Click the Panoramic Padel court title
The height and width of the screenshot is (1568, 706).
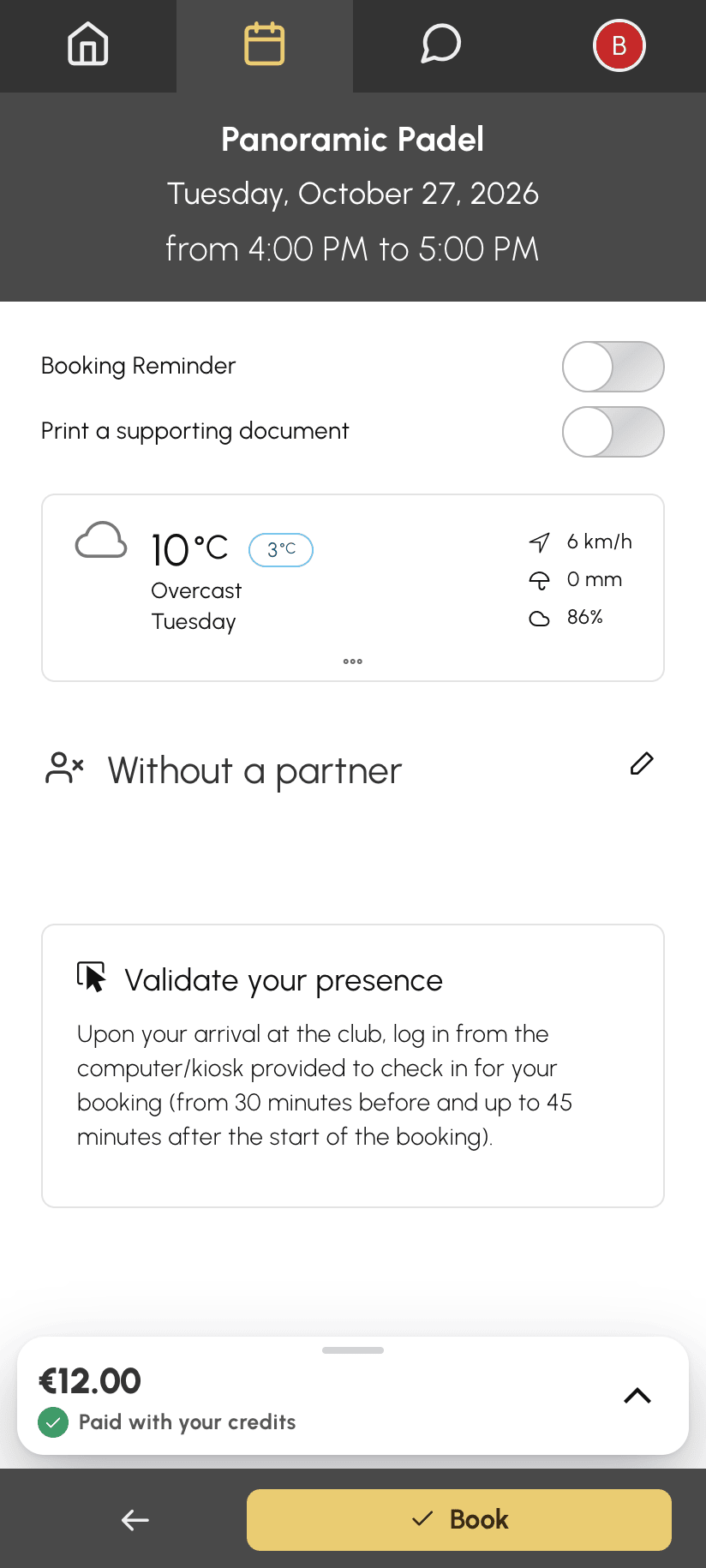click(x=353, y=139)
